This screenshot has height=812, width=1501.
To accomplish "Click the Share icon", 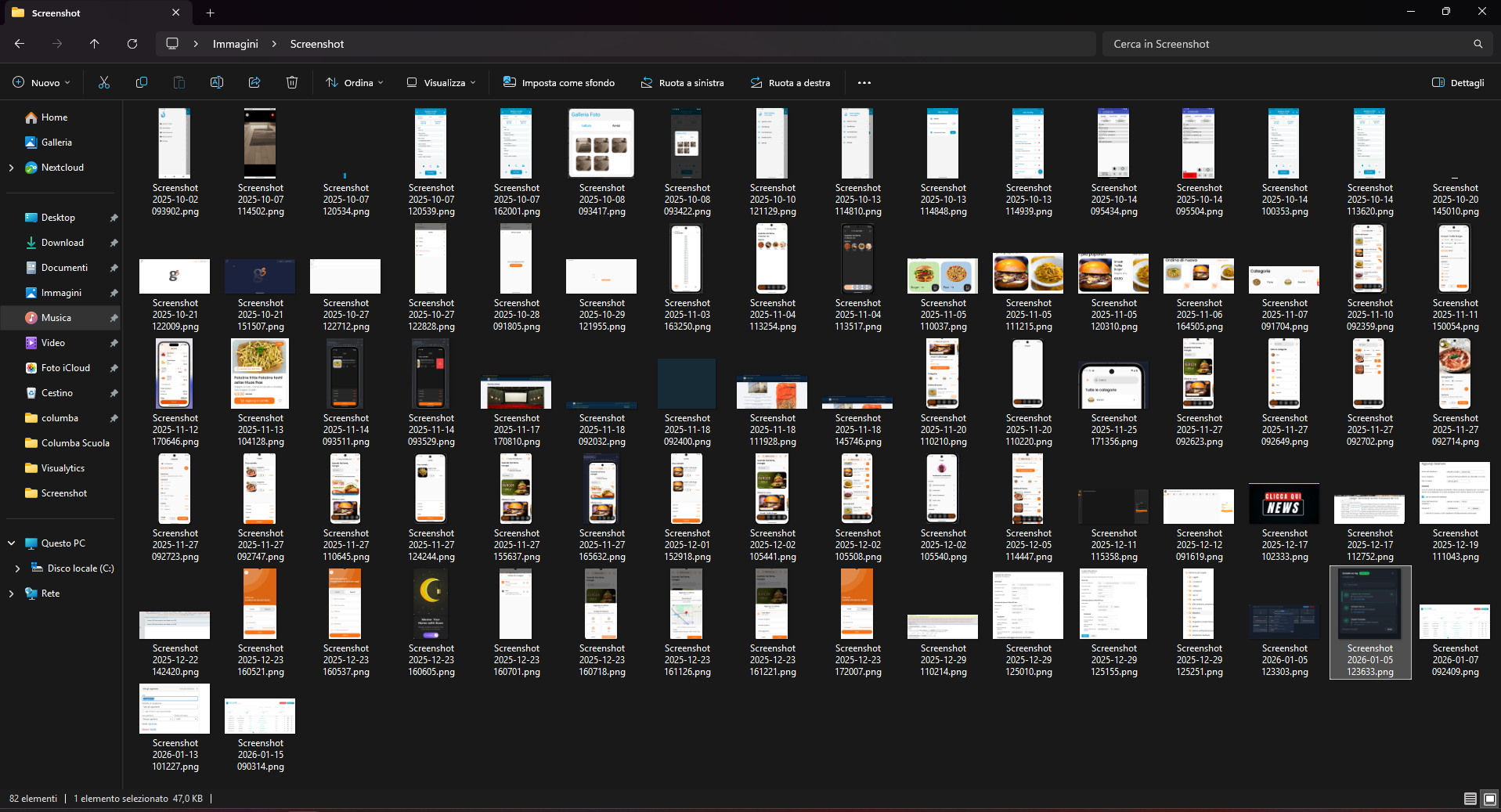I will click(x=254, y=83).
